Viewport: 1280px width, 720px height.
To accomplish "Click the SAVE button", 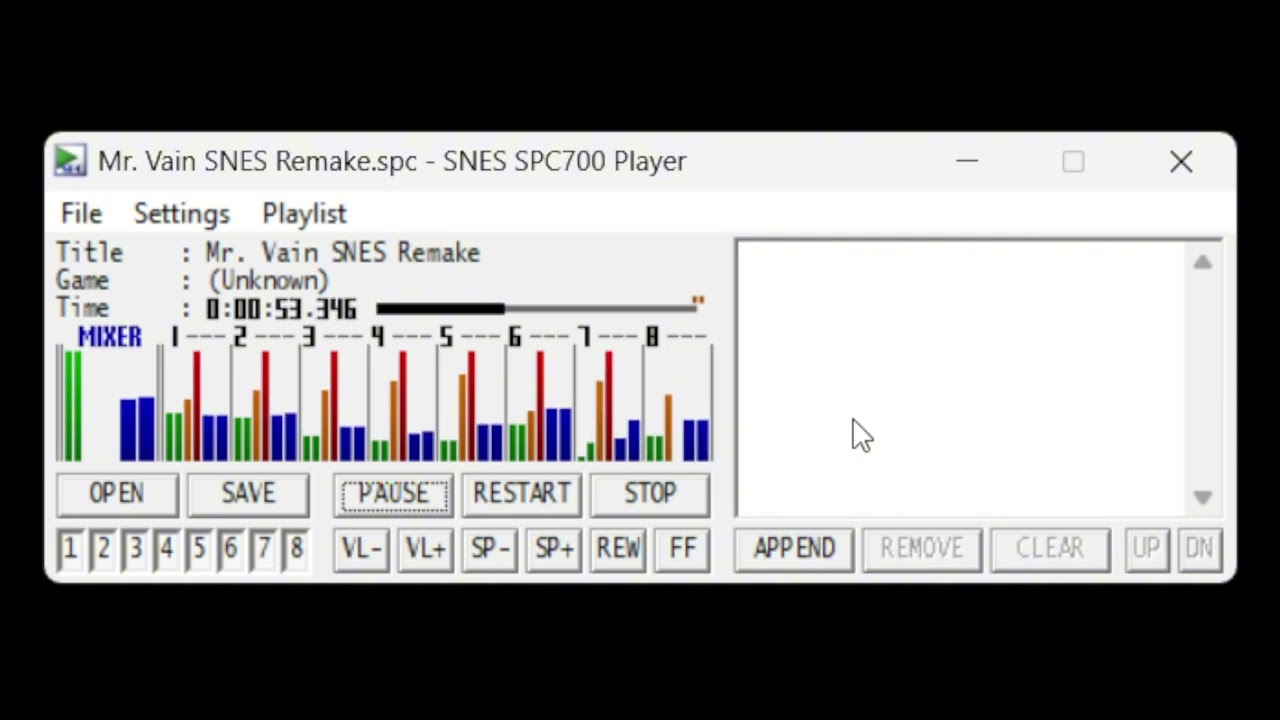I will [x=248, y=494].
